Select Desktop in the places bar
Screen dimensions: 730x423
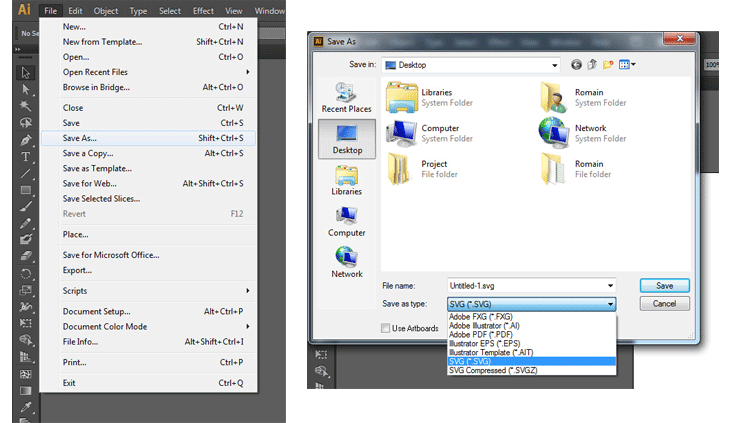347,139
